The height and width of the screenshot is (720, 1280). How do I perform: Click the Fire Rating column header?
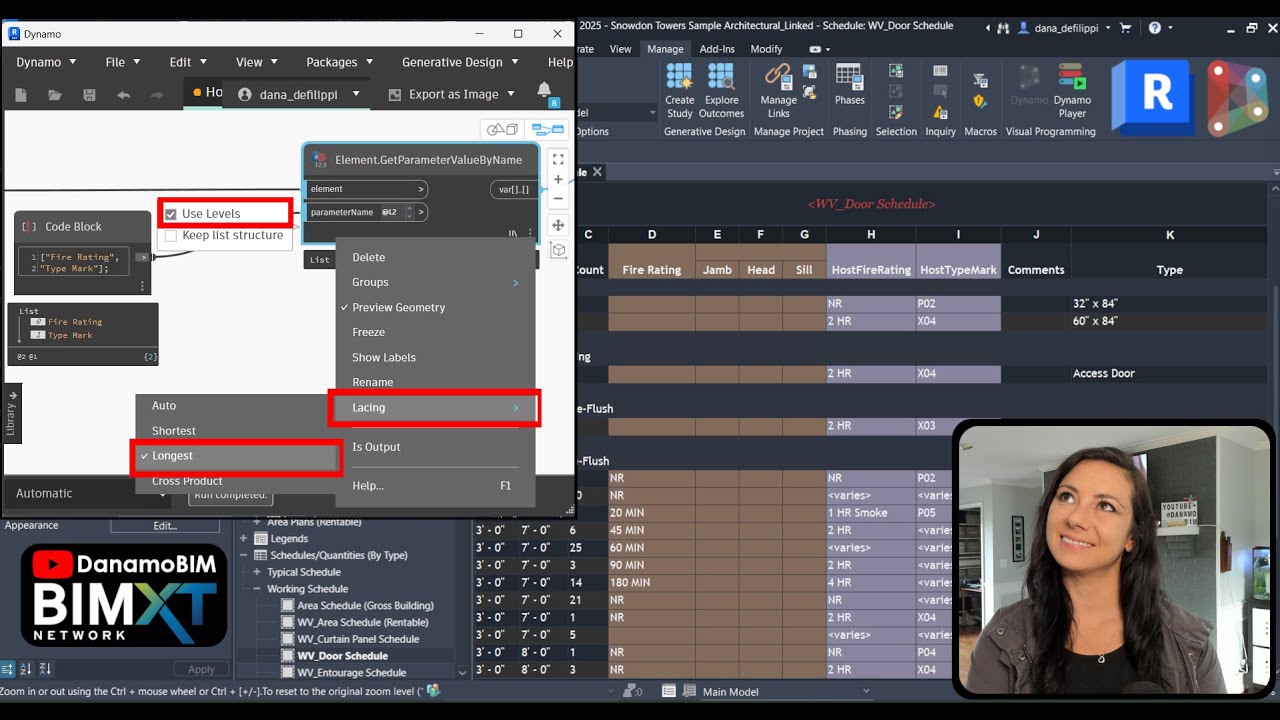point(651,270)
